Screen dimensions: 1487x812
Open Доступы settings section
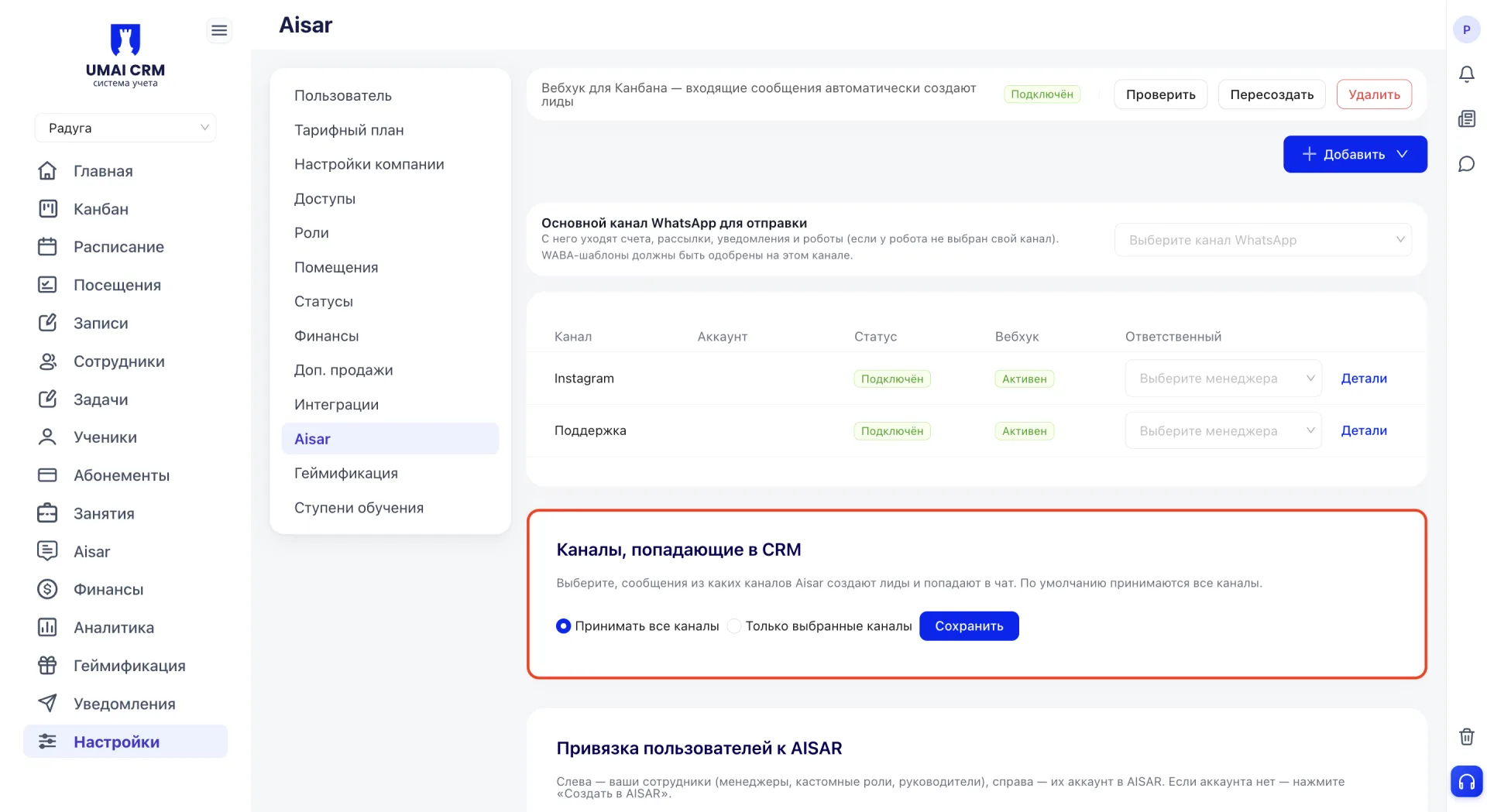point(390,198)
